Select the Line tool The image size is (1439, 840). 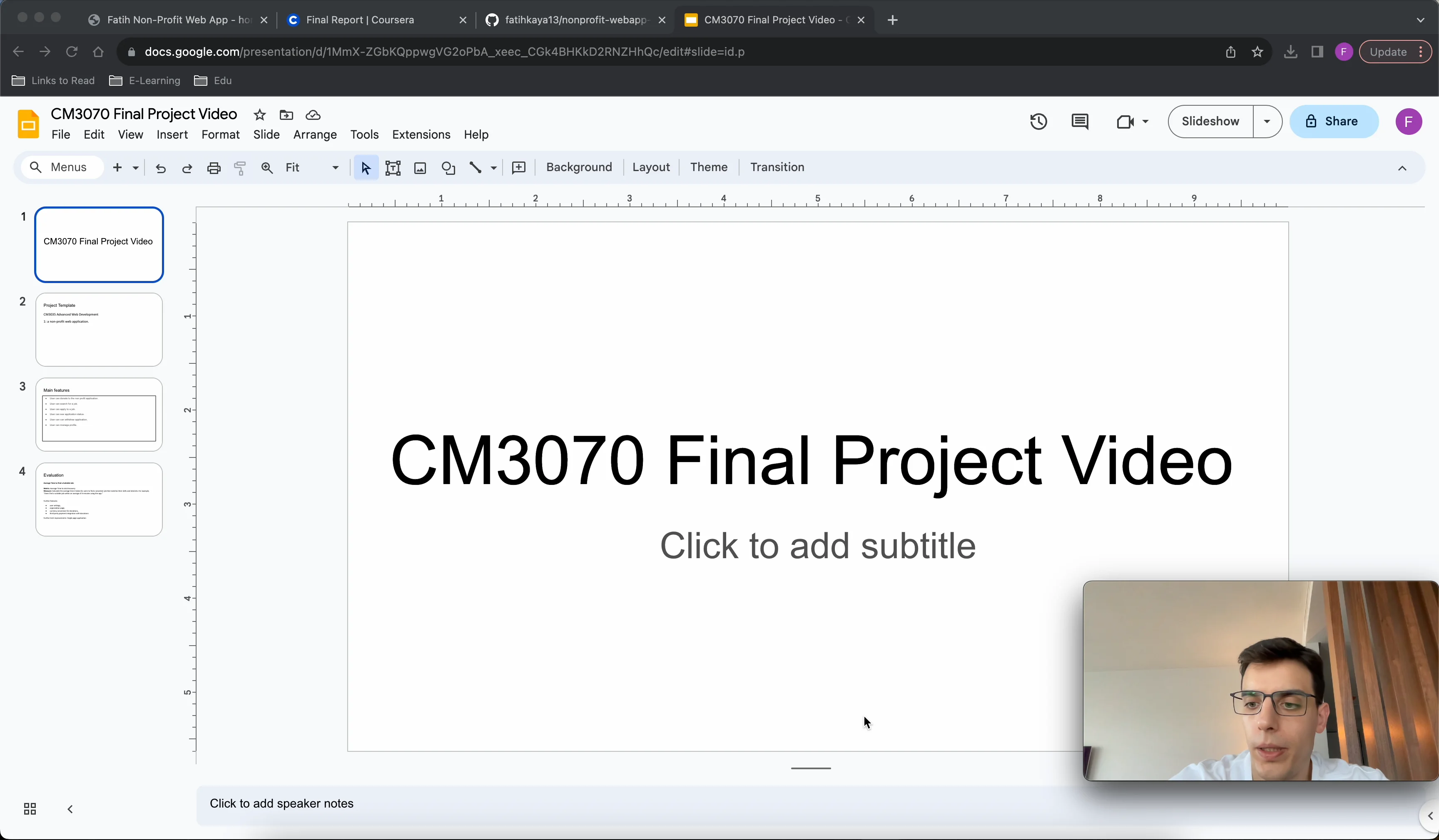point(476,167)
